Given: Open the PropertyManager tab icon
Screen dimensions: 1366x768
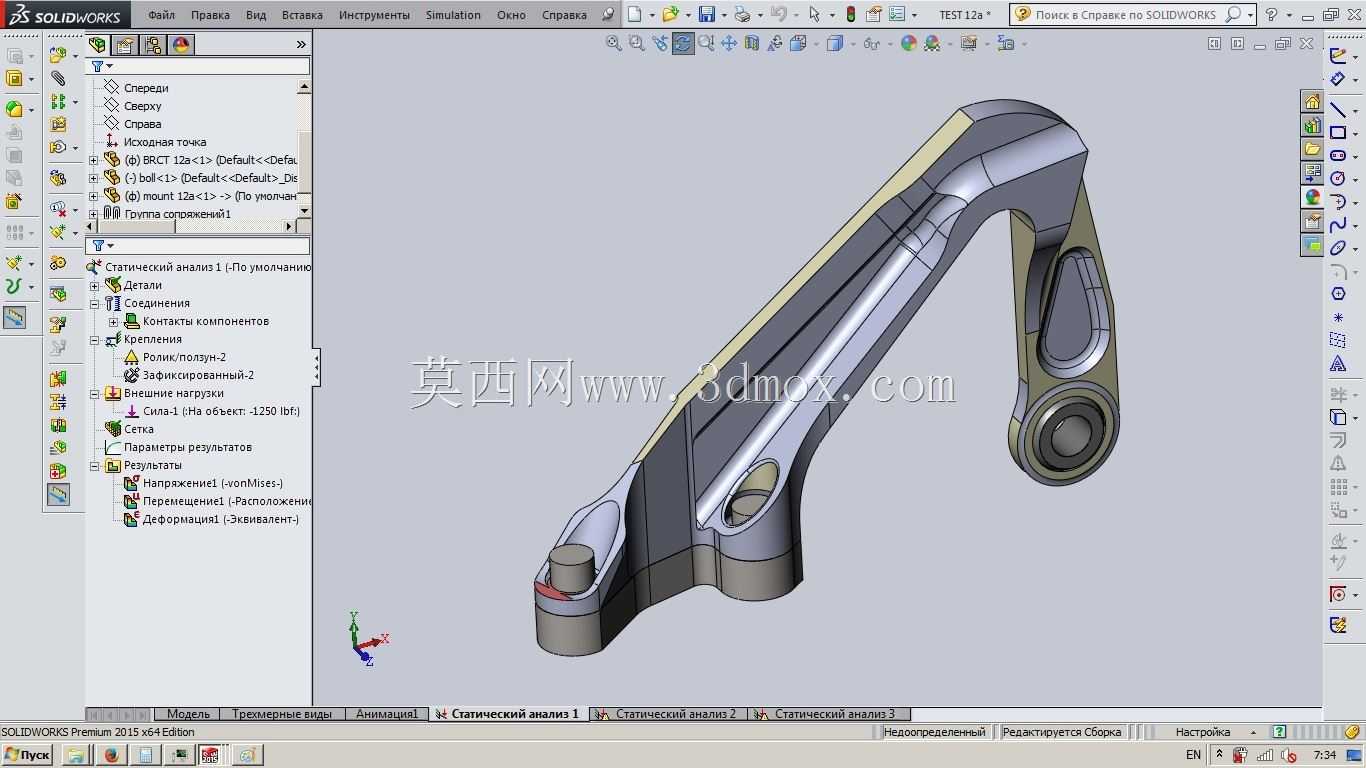Looking at the screenshot, I should 125,45.
